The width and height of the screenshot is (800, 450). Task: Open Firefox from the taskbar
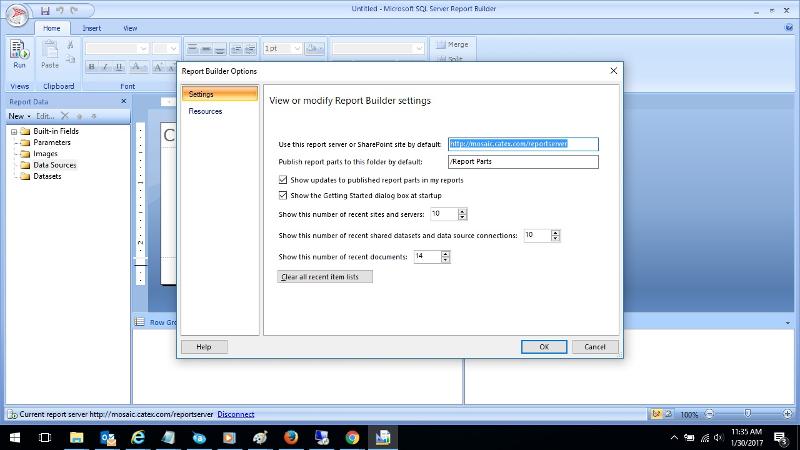click(x=290, y=437)
